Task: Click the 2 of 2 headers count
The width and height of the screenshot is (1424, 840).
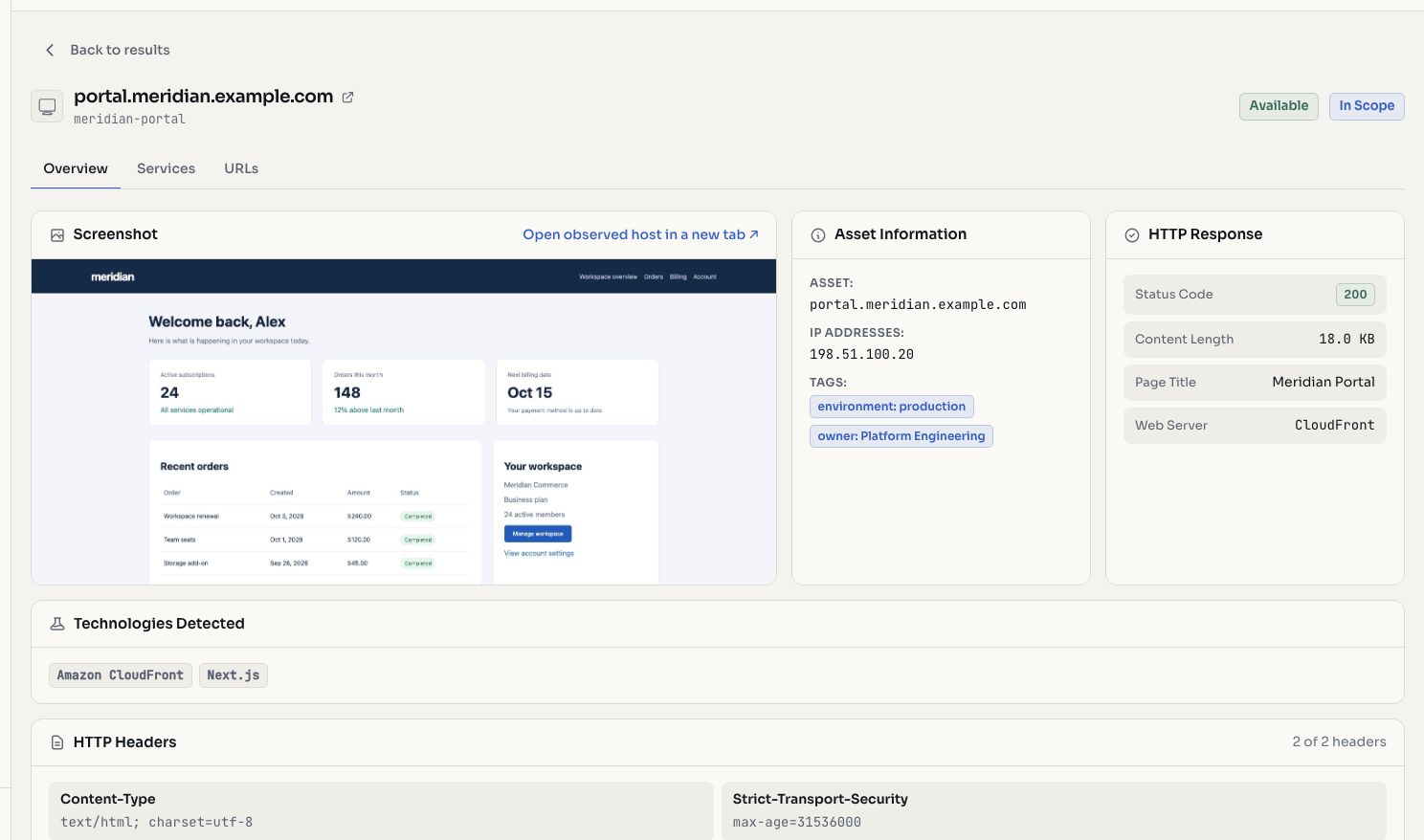Action: [1339, 742]
